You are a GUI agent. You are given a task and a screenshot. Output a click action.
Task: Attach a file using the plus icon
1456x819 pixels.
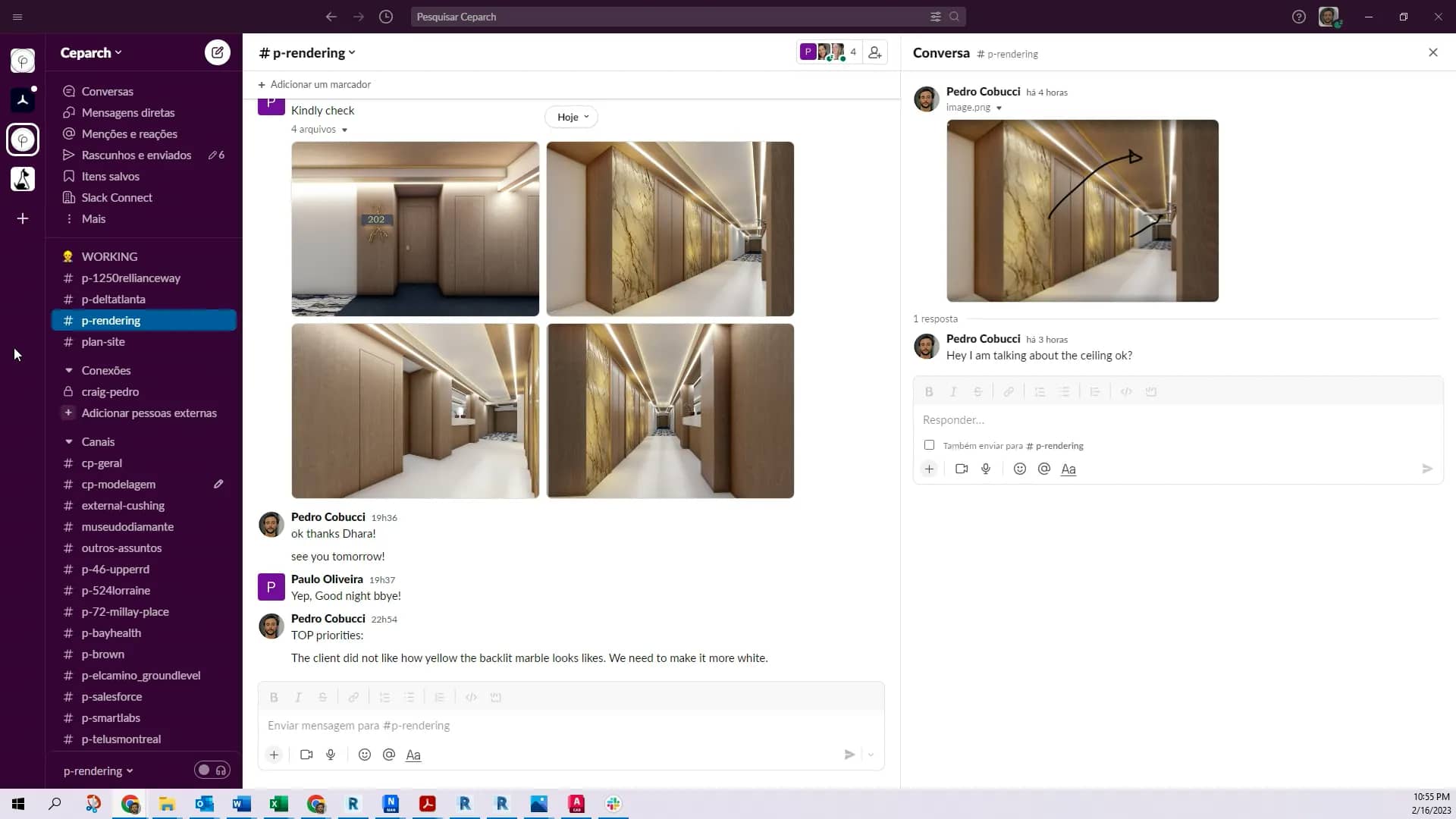274,755
